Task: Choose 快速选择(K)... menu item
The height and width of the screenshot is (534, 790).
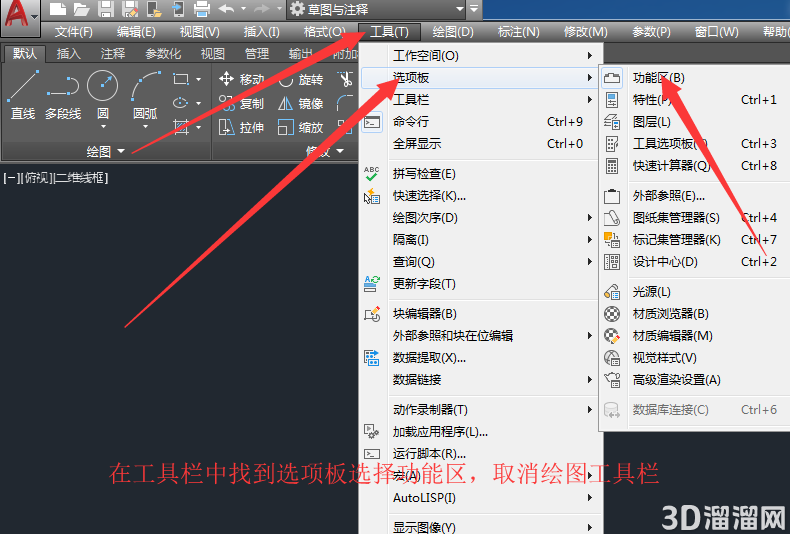Action: pos(480,196)
